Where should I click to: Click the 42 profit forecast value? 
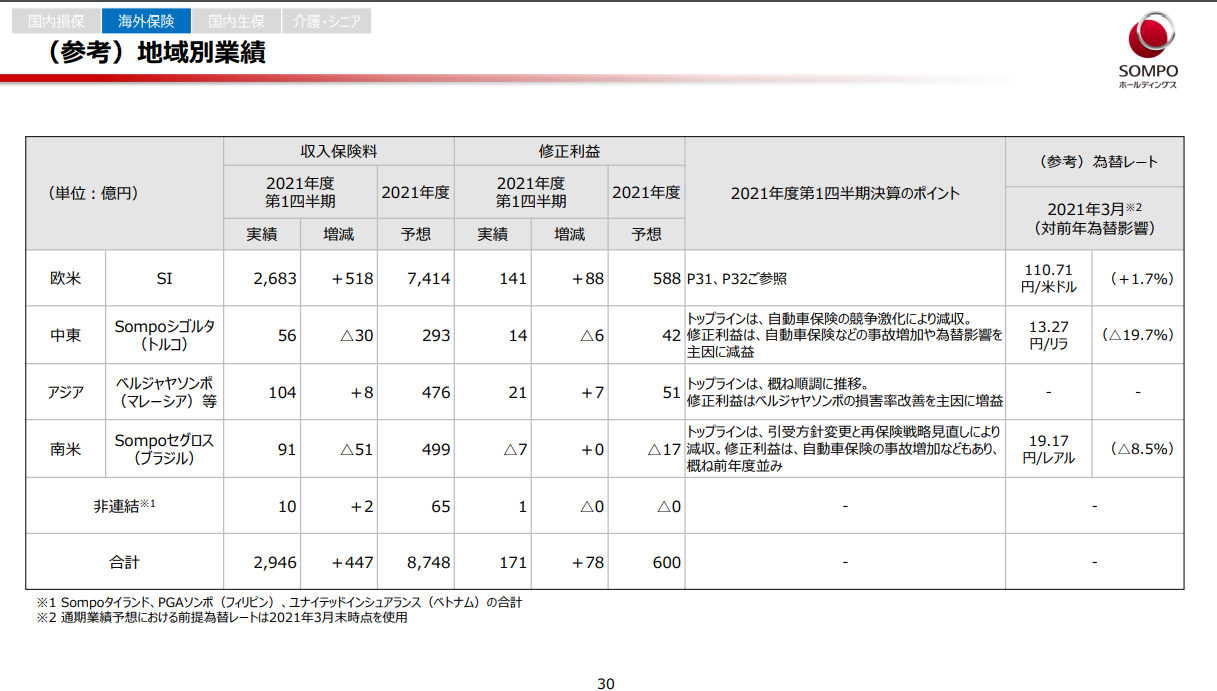(672, 336)
